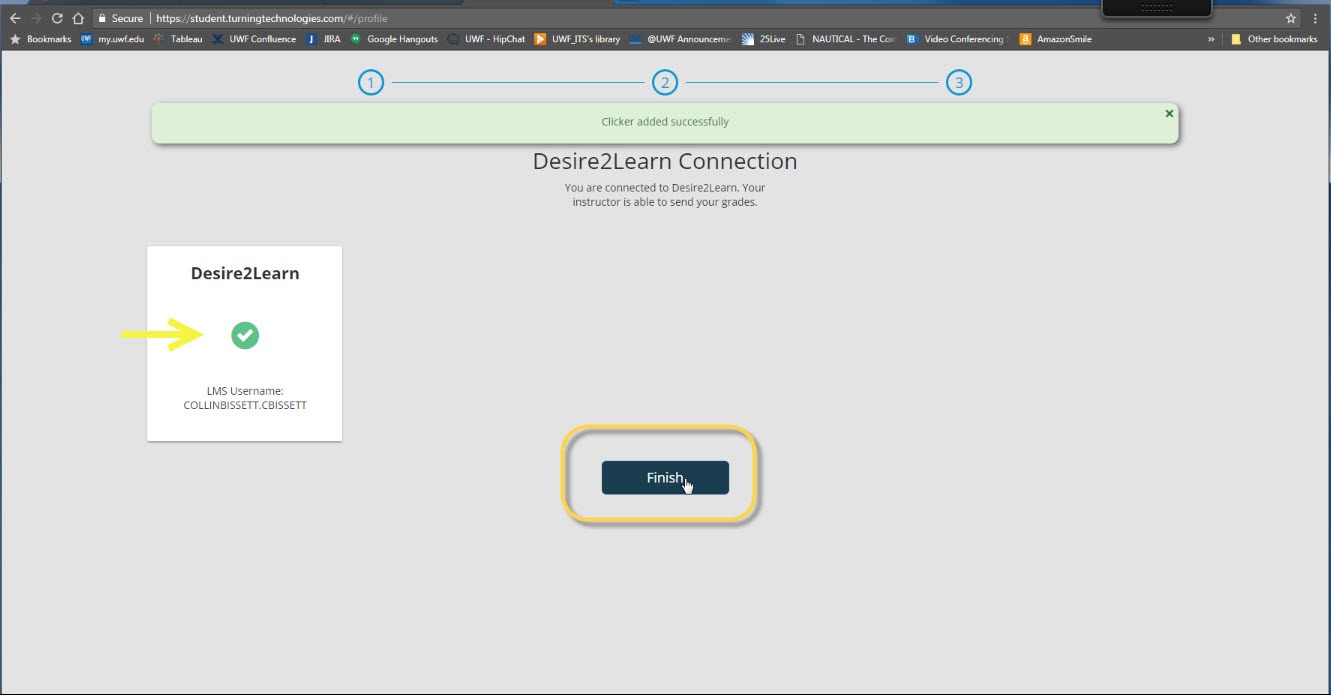Open @UWF Announcements bookmark
This screenshot has width=1331, height=695.
[x=681, y=39]
